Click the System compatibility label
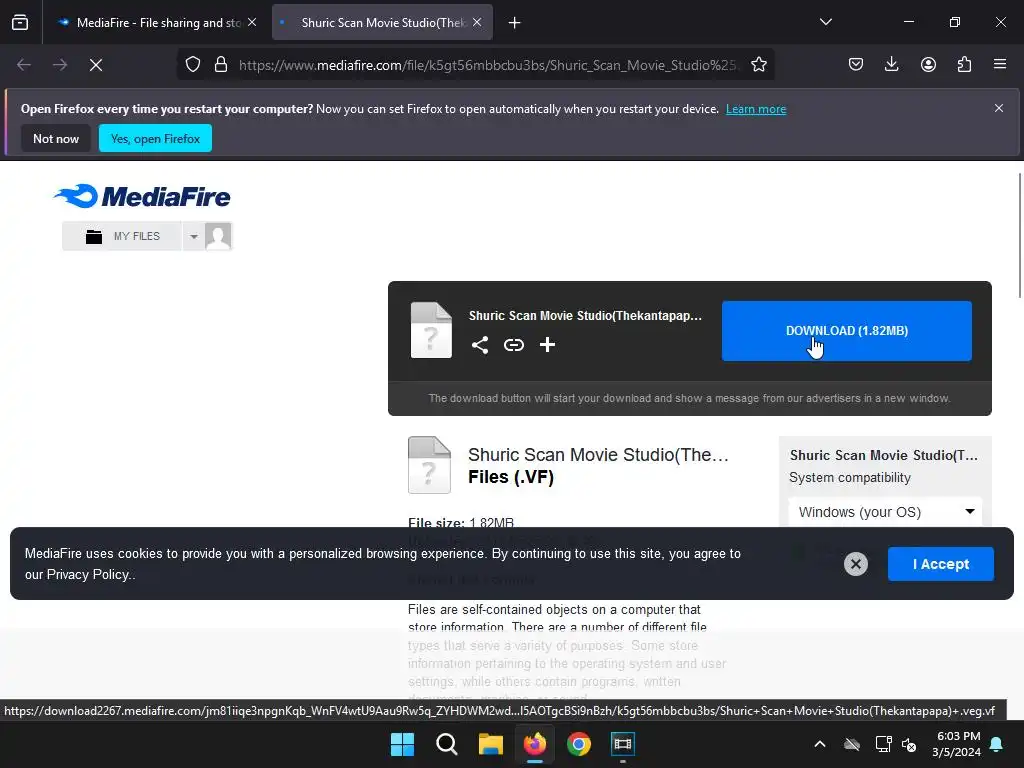The height and width of the screenshot is (768, 1024). point(850,477)
